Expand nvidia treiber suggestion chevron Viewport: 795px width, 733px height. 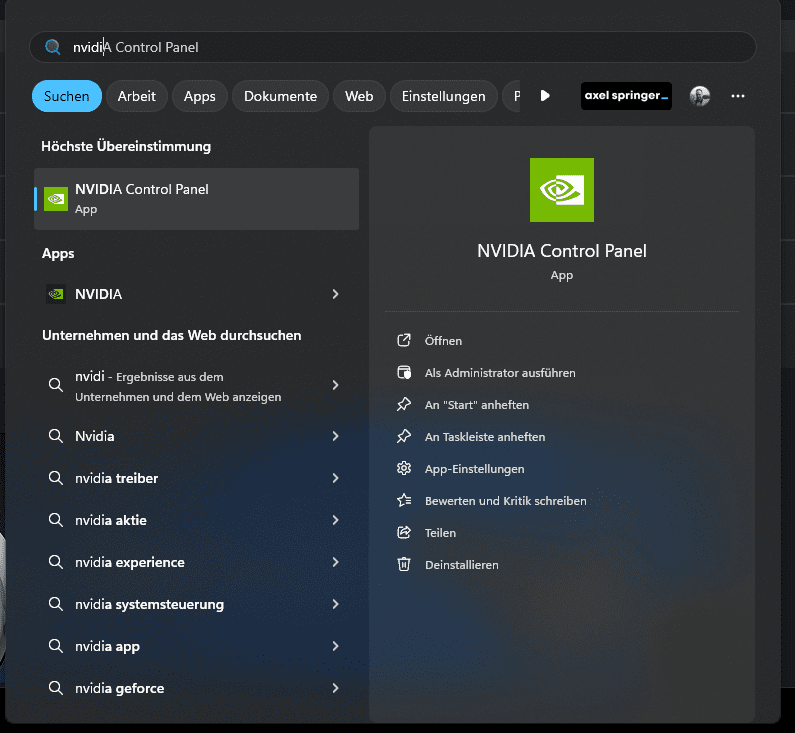pyautogui.click(x=335, y=478)
